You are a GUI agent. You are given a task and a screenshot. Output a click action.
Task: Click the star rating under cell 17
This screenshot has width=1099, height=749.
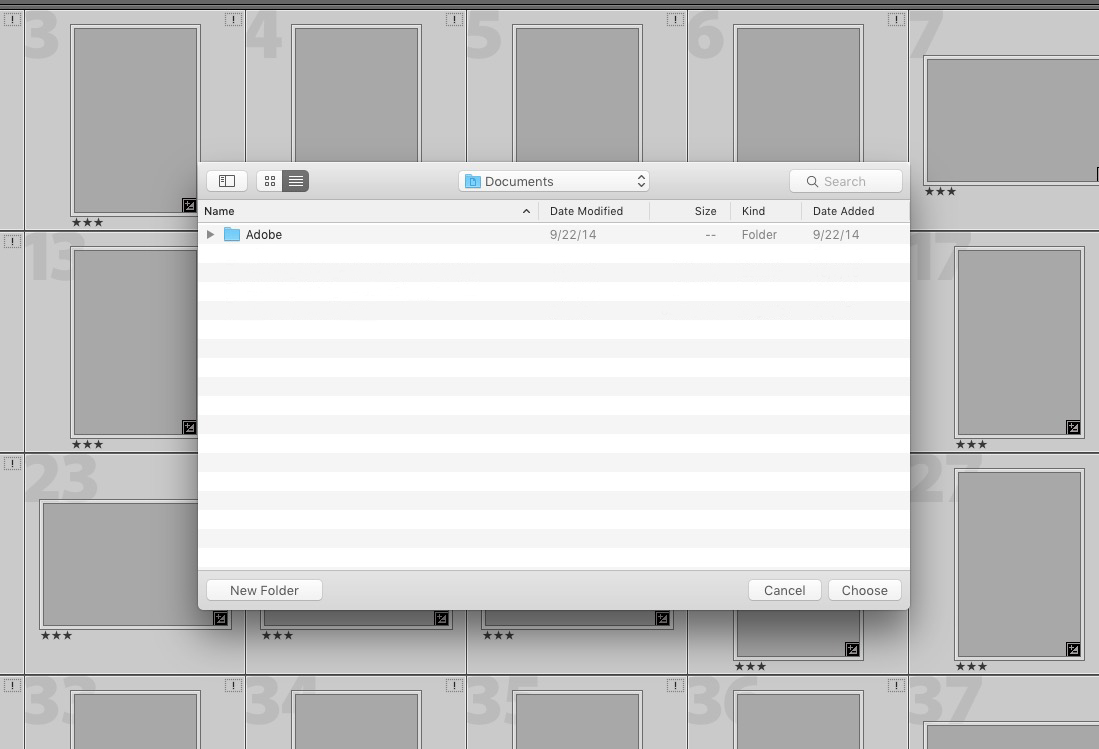[971, 444]
